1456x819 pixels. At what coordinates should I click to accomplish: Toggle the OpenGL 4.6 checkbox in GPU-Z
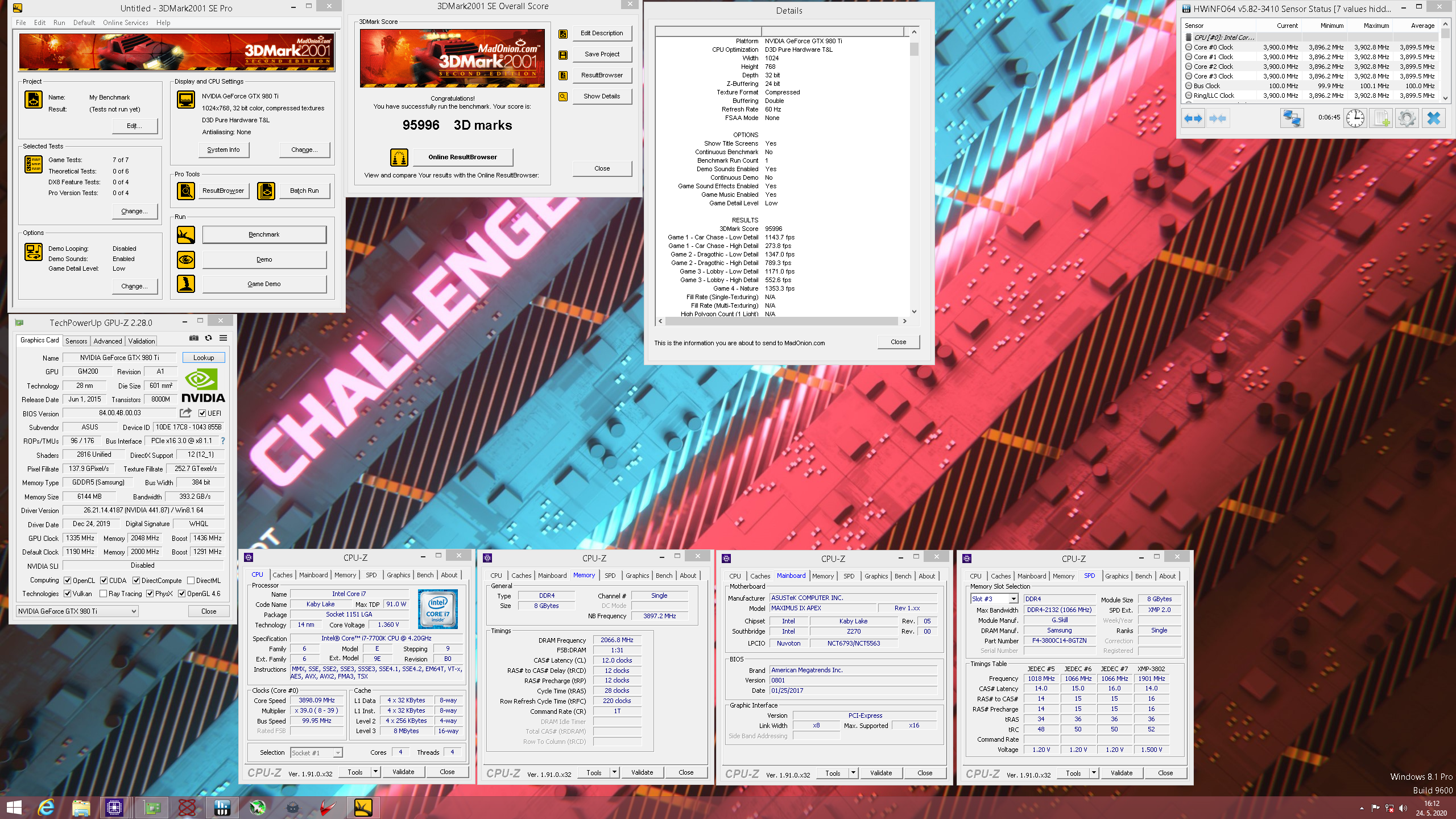pos(182,594)
